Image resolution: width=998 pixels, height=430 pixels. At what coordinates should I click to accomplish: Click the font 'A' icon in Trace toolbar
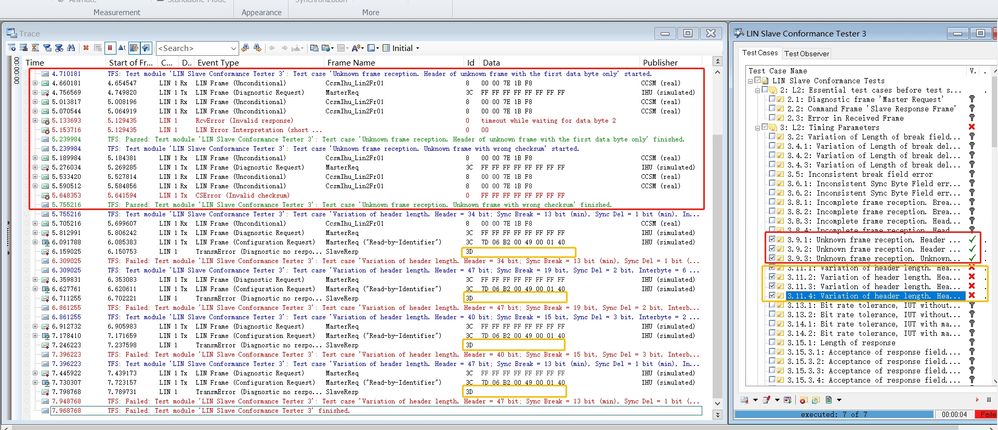(x=356, y=48)
